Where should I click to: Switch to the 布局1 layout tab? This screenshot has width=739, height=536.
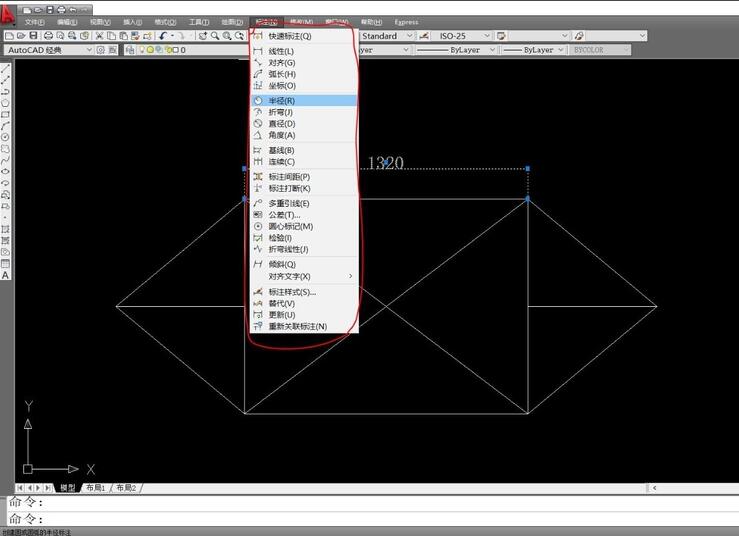click(x=96, y=487)
